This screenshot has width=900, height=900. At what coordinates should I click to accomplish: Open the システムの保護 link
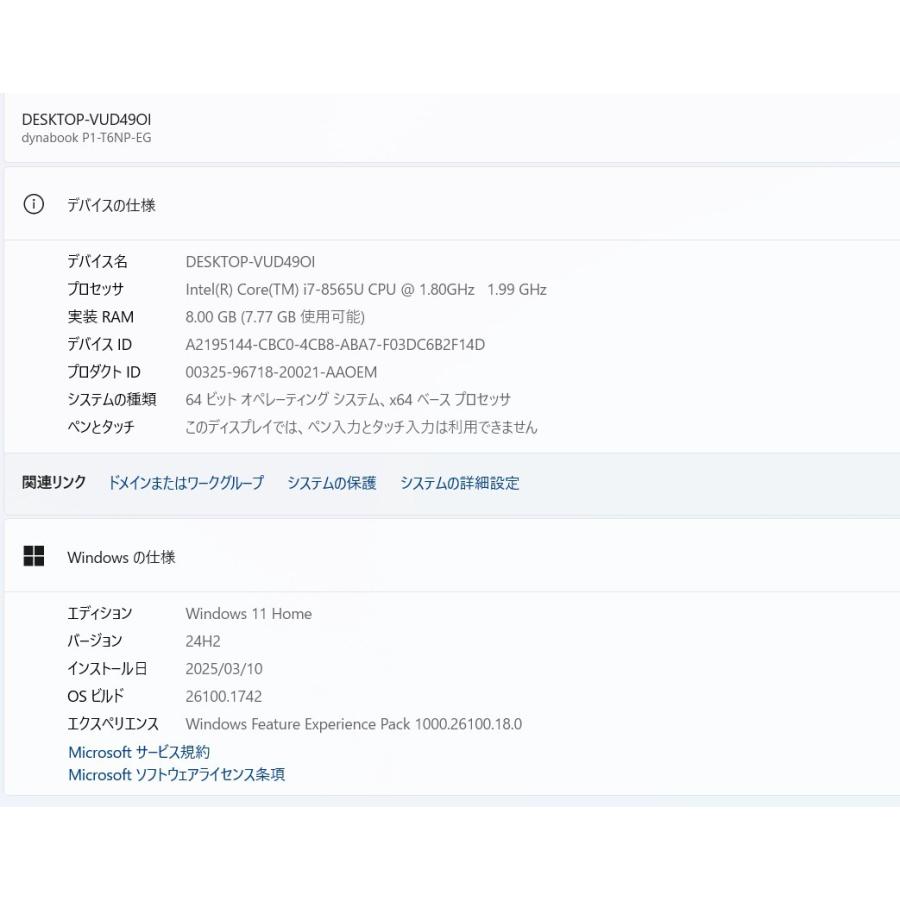click(x=332, y=483)
